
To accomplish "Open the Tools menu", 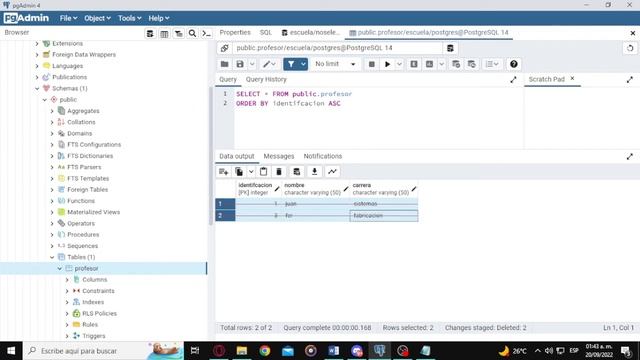I will coord(129,18).
